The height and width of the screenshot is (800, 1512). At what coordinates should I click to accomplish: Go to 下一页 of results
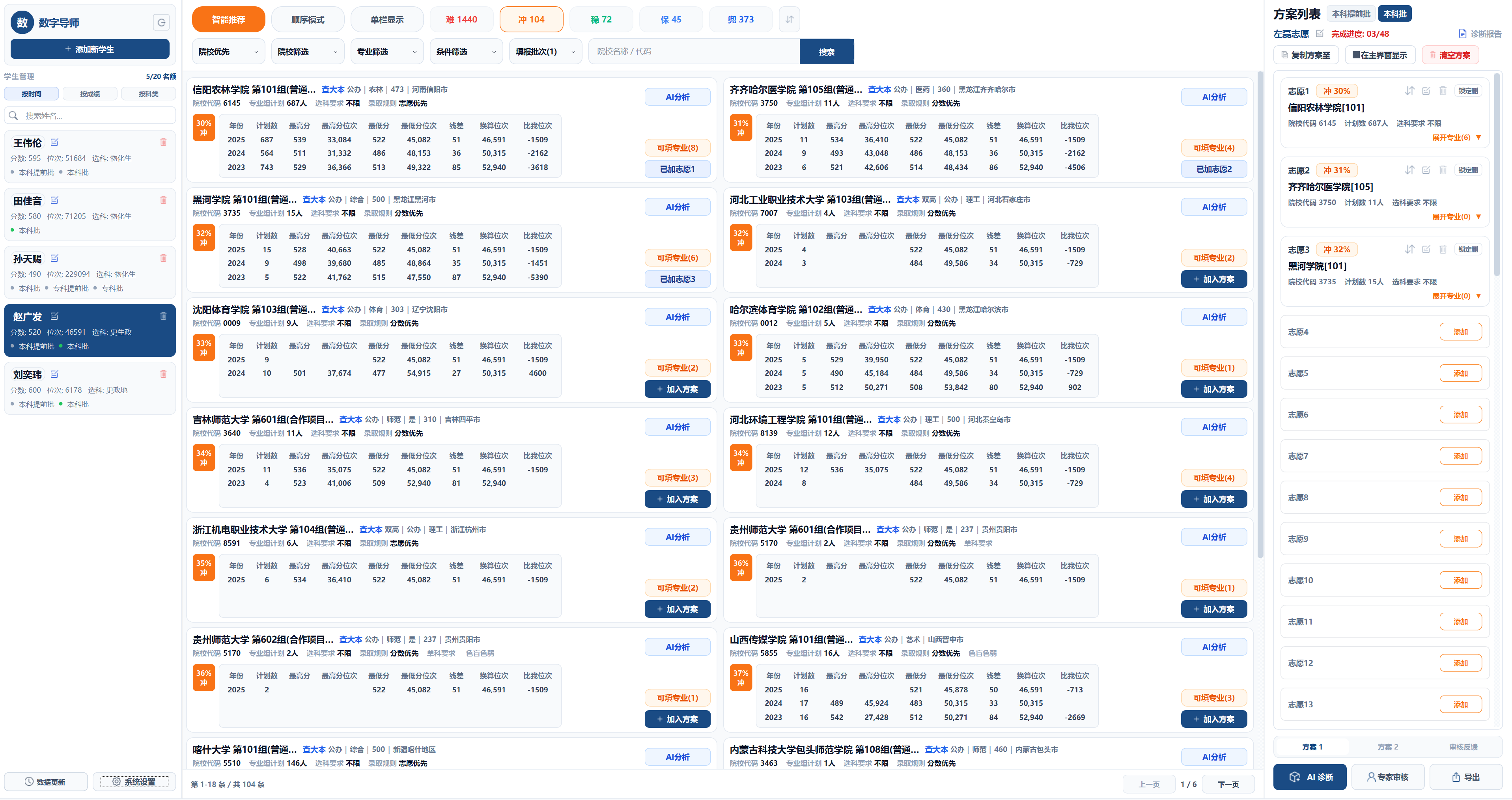[1228, 784]
